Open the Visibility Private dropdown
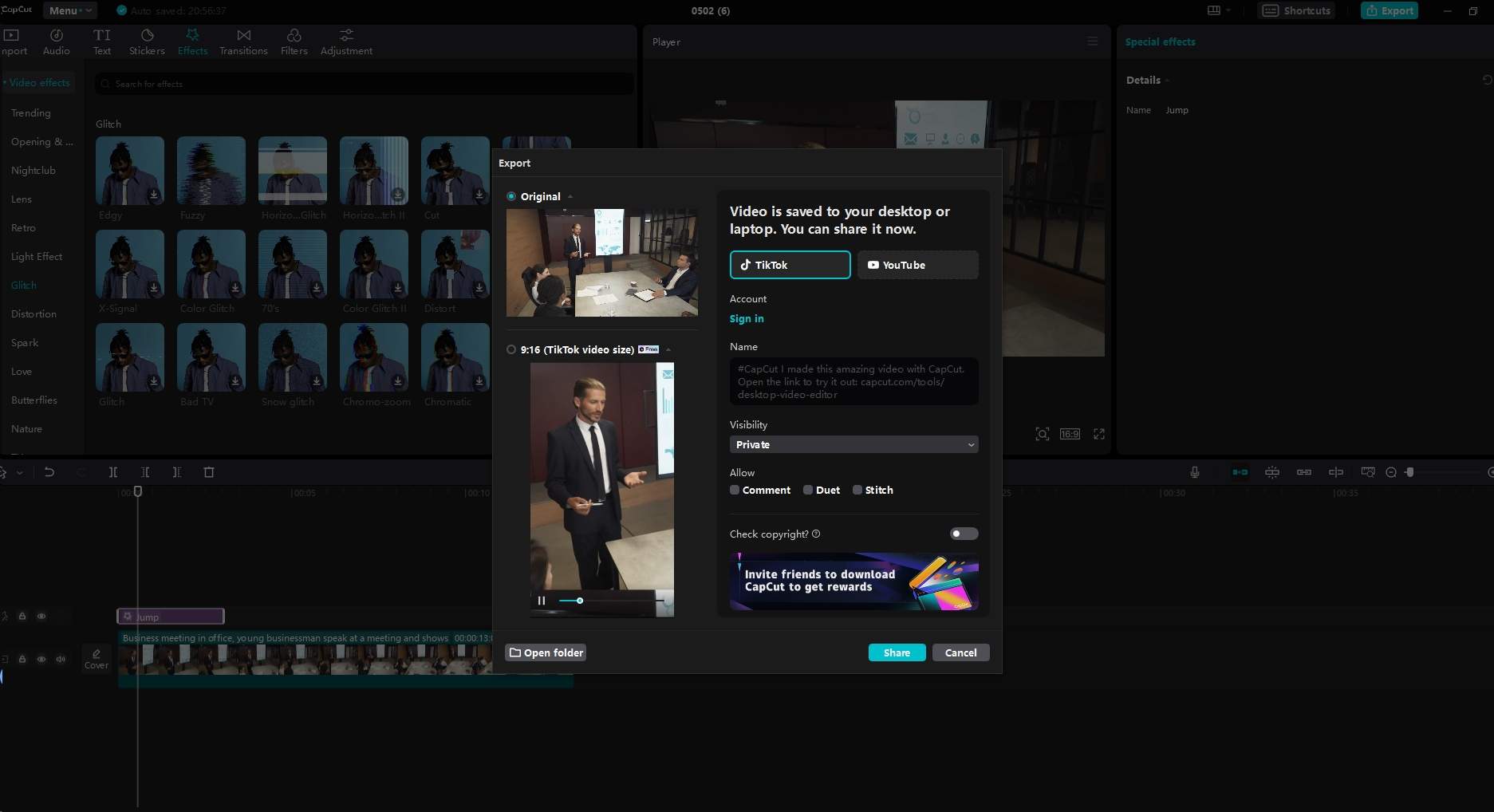 (853, 444)
